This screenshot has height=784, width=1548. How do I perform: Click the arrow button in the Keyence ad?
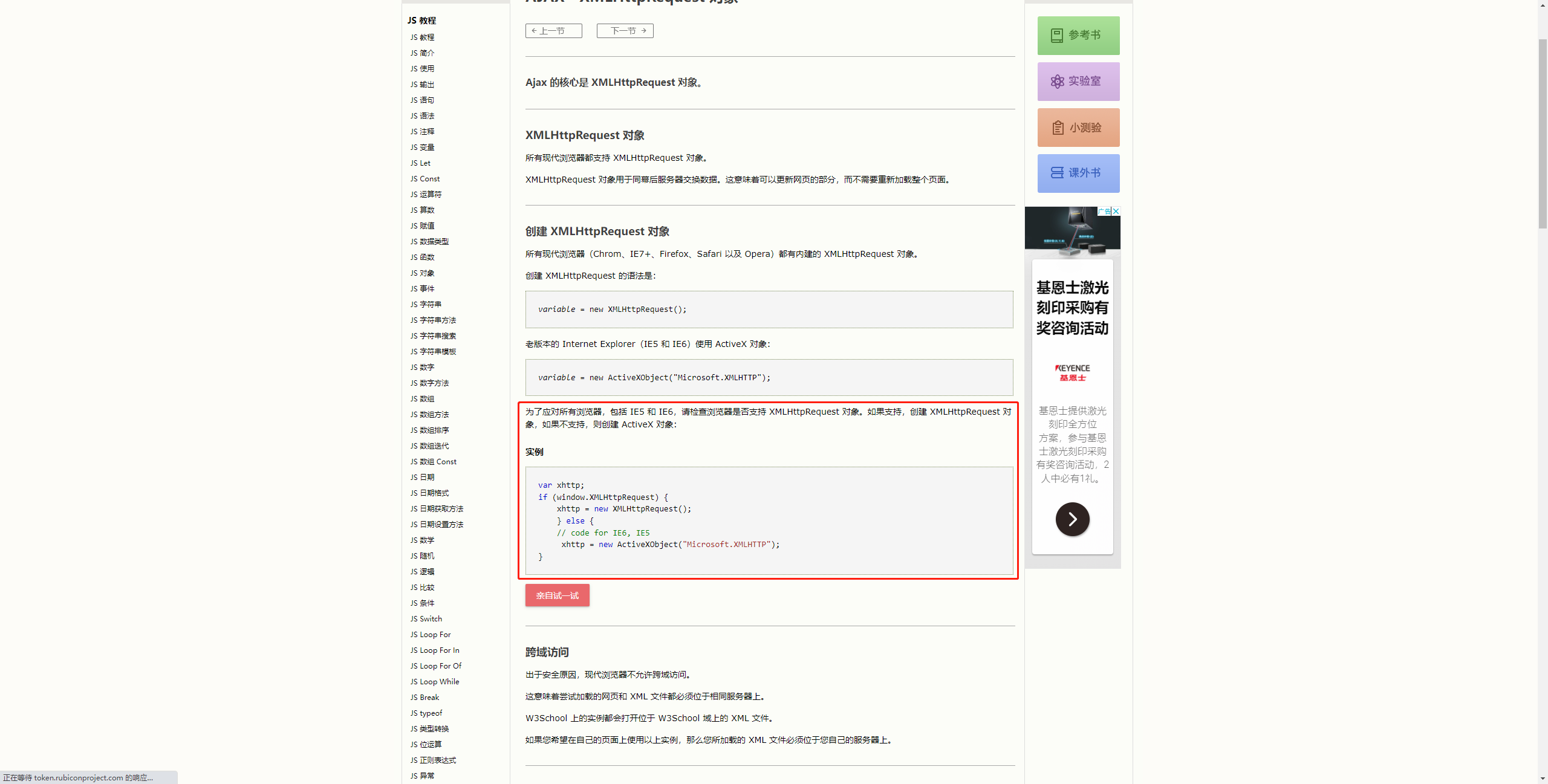[x=1072, y=519]
